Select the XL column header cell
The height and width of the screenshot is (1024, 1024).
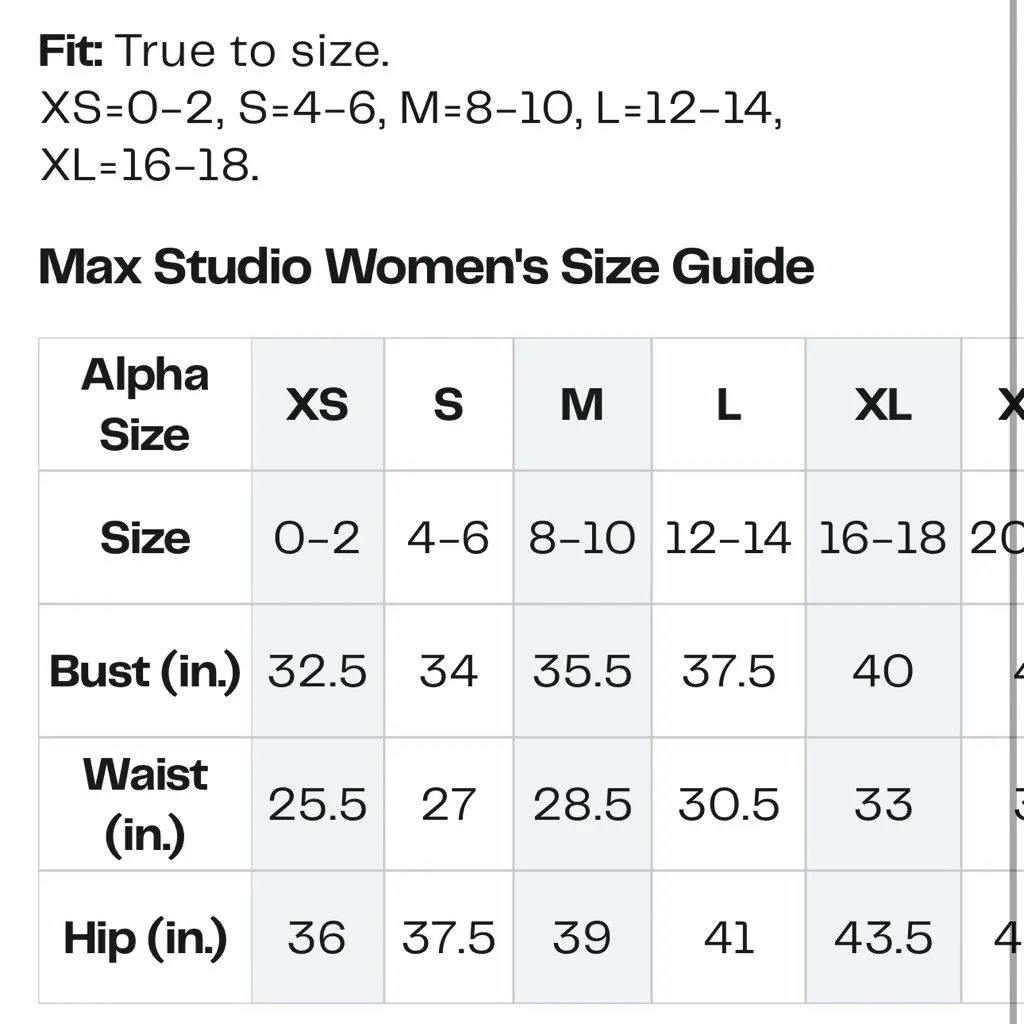tap(883, 405)
